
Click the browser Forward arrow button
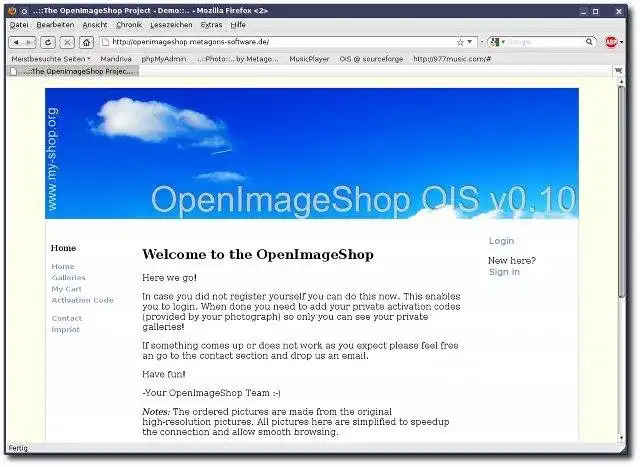[x=29, y=42]
